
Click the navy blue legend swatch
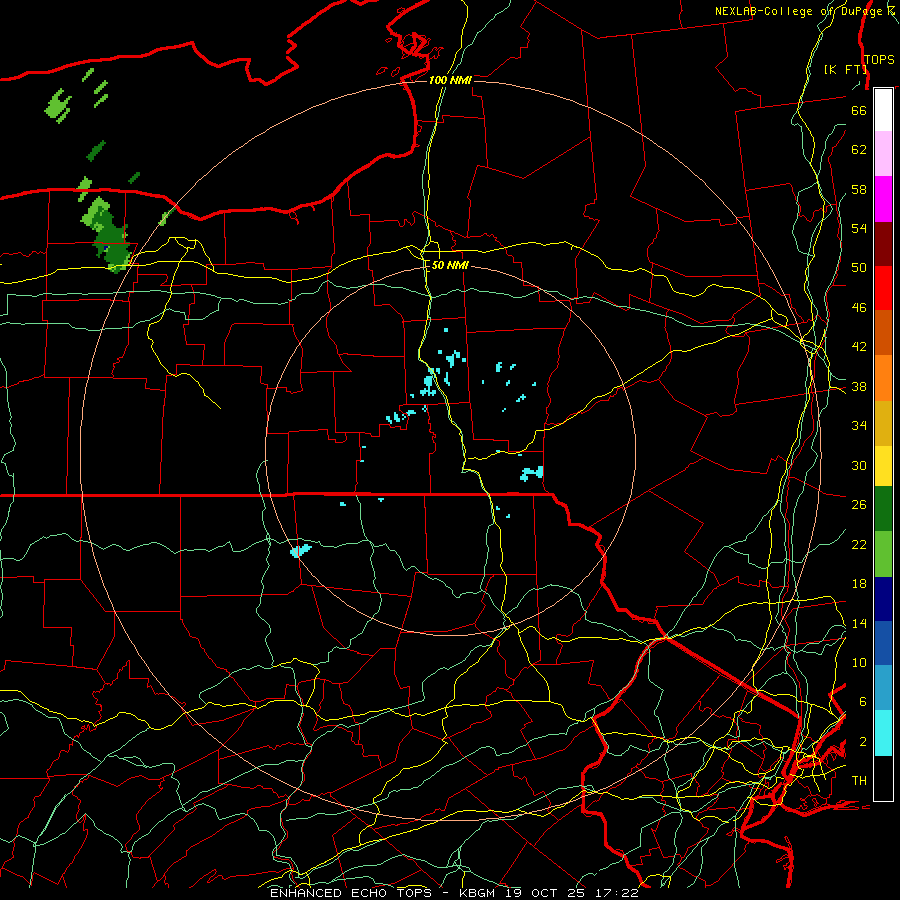[883, 599]
